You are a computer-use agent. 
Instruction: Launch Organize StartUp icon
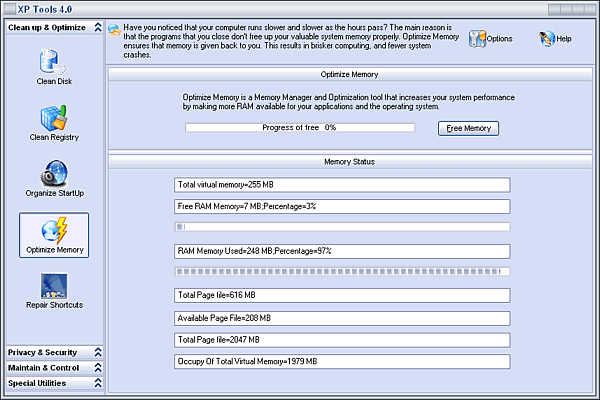tap(54, 173)
